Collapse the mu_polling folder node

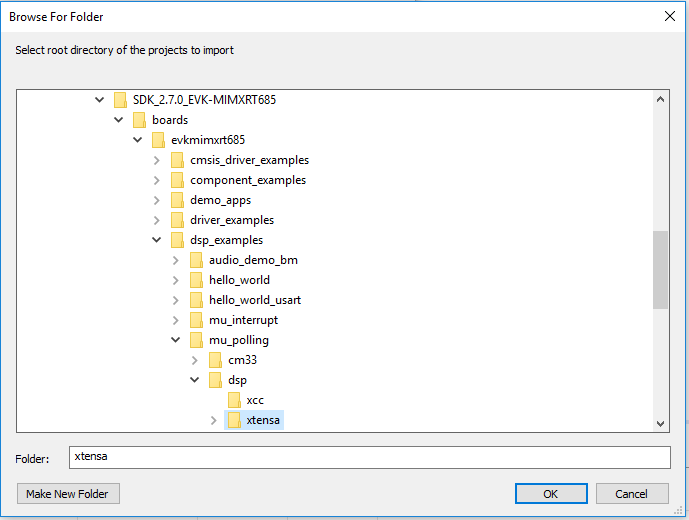[x=175, y=340]
